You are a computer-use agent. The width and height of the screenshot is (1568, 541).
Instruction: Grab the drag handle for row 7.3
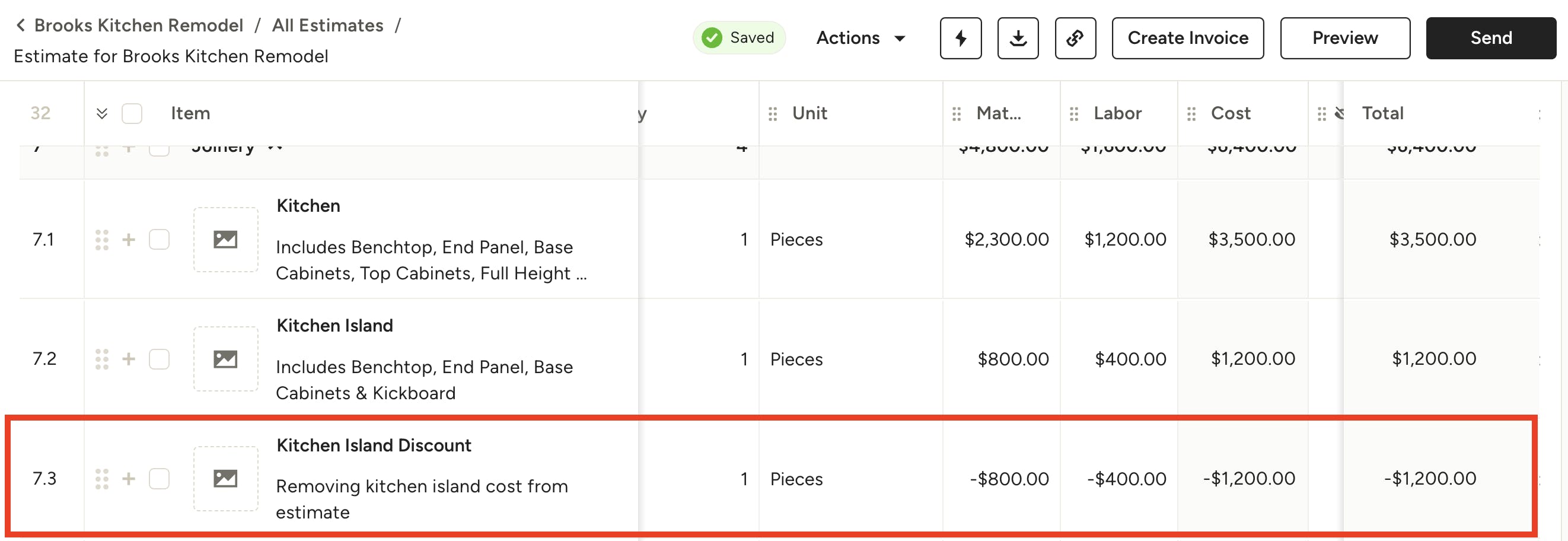(103, 478)
